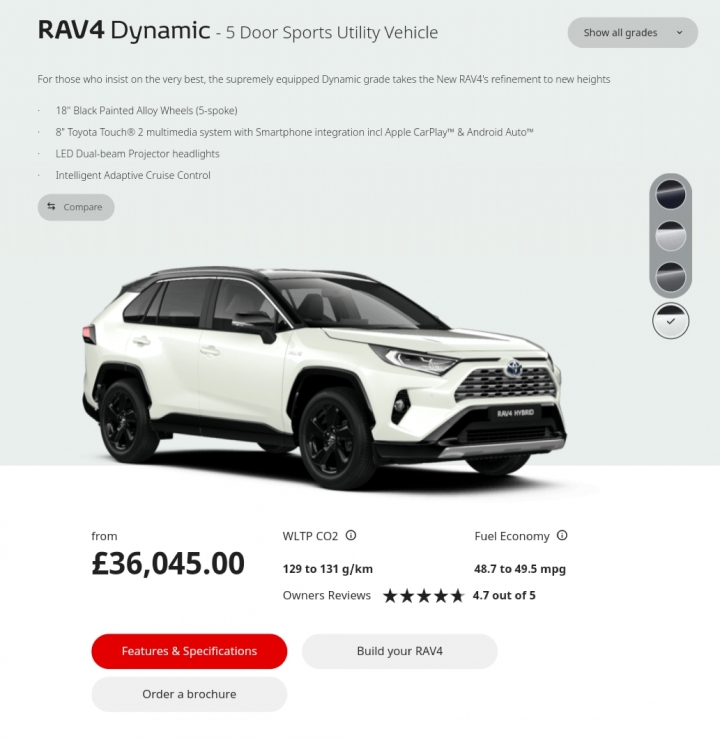The height and width of the screenshot is (740, 720).
Task: Select the white bi-tone colour swatch
Action: click(670, 320)
